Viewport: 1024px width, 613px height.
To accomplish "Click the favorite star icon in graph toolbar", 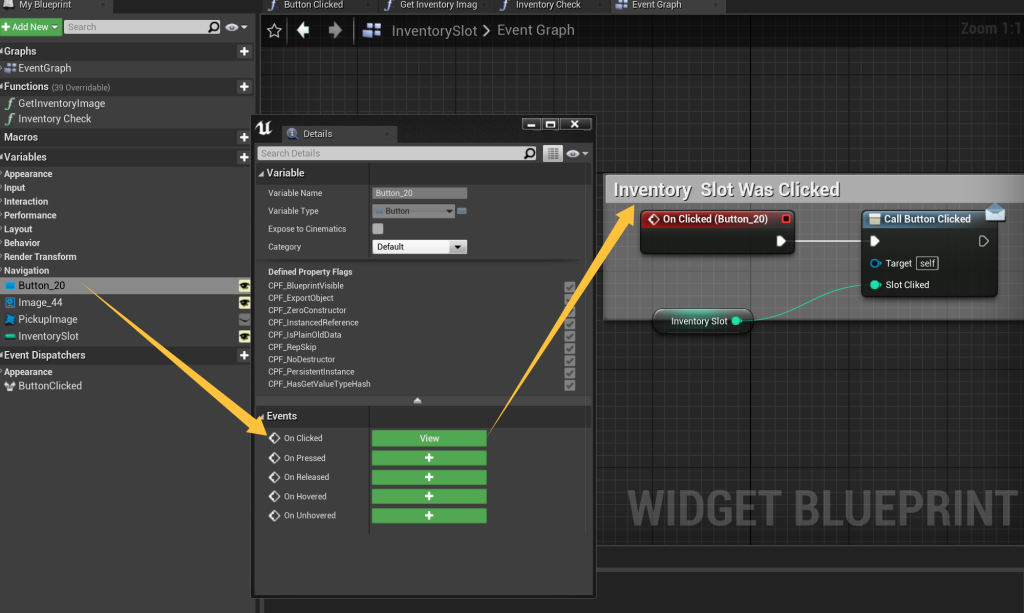I will (x=274, y=30).
